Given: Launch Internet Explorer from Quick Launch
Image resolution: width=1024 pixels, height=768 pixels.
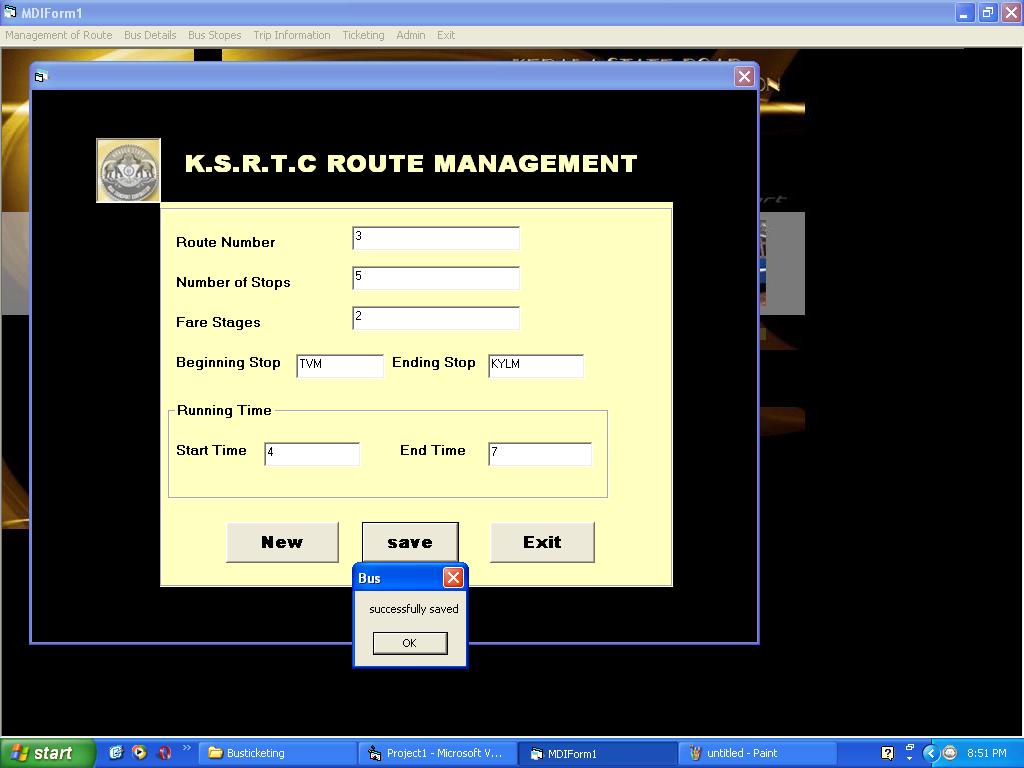Looking at the screenshot, I should point(116,753).
